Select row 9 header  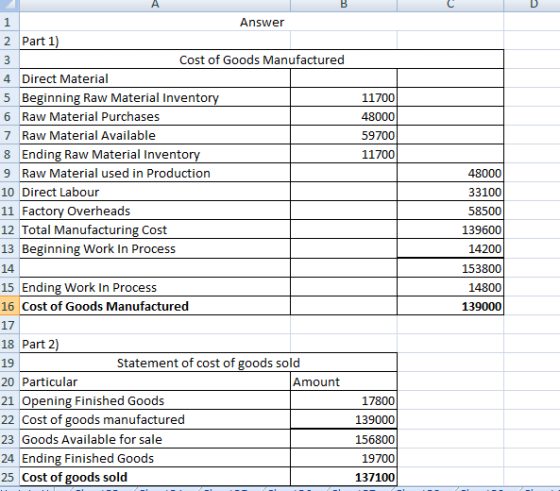pos(10,173)
